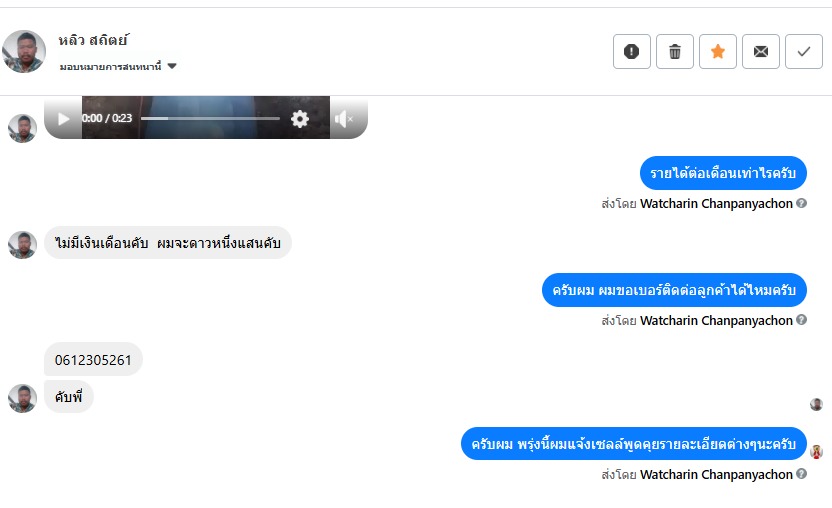Viewport: 832px width, 508px height.
Task: Mark conversation unread with envelope icon
Action: [760, 51]
